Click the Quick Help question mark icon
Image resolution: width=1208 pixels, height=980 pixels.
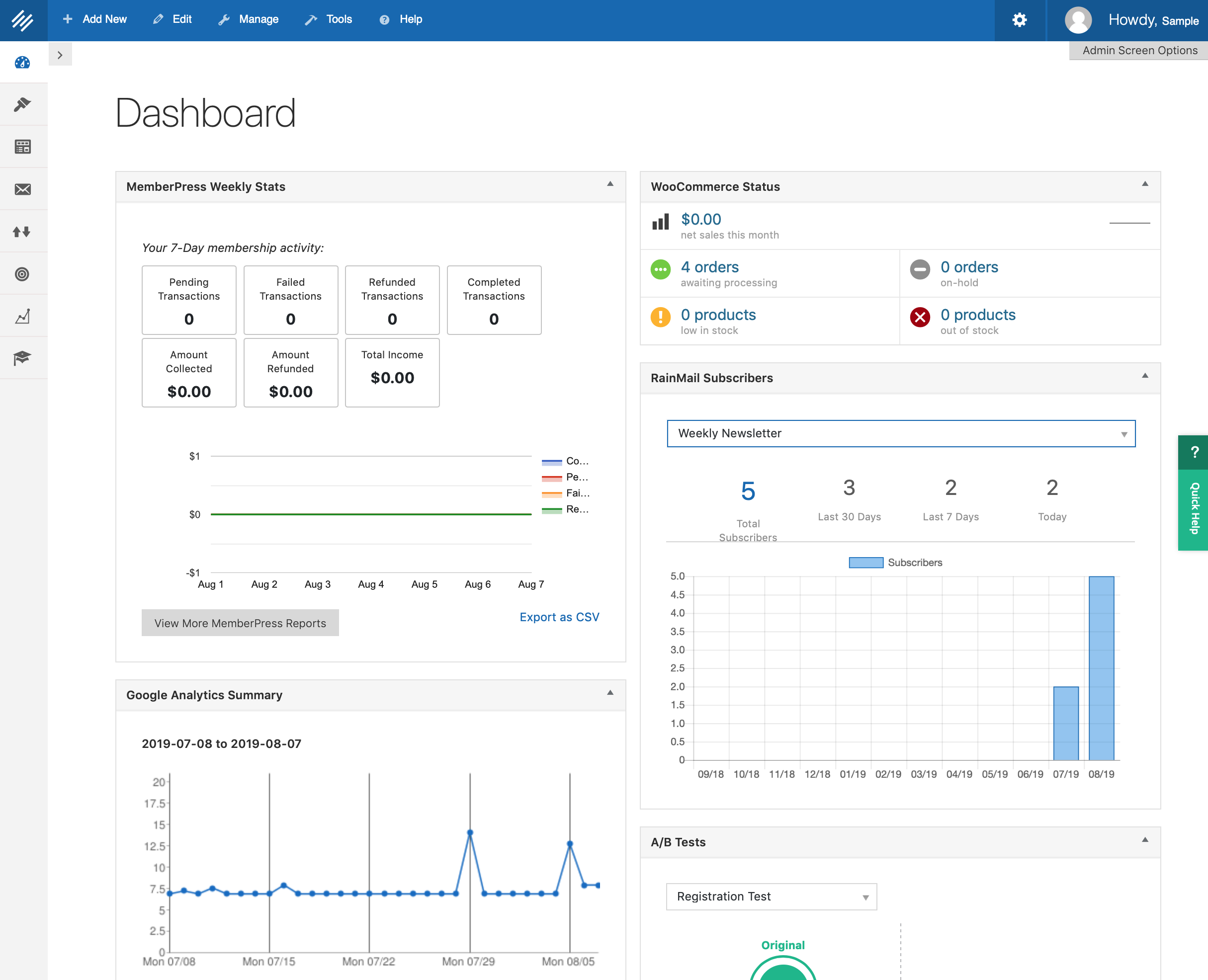pos(1195,452)
